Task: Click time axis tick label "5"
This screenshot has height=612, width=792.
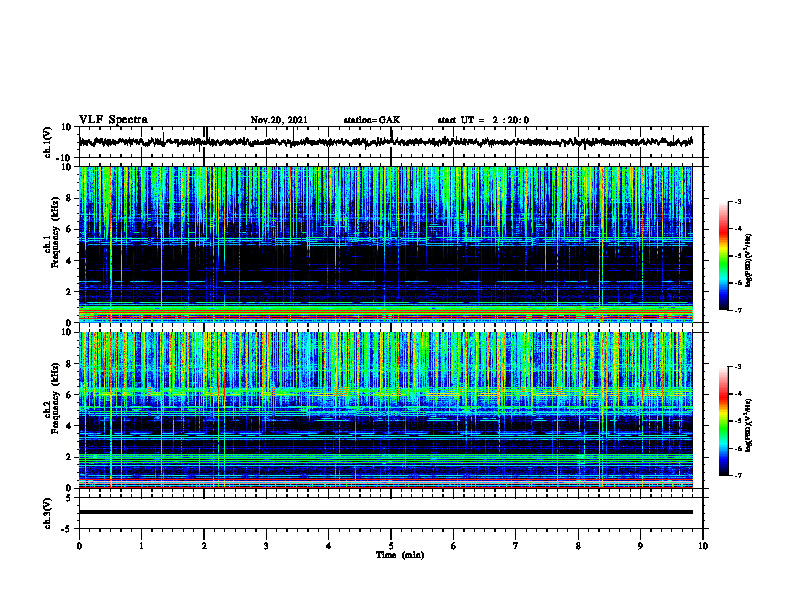Action: point(391,546)
